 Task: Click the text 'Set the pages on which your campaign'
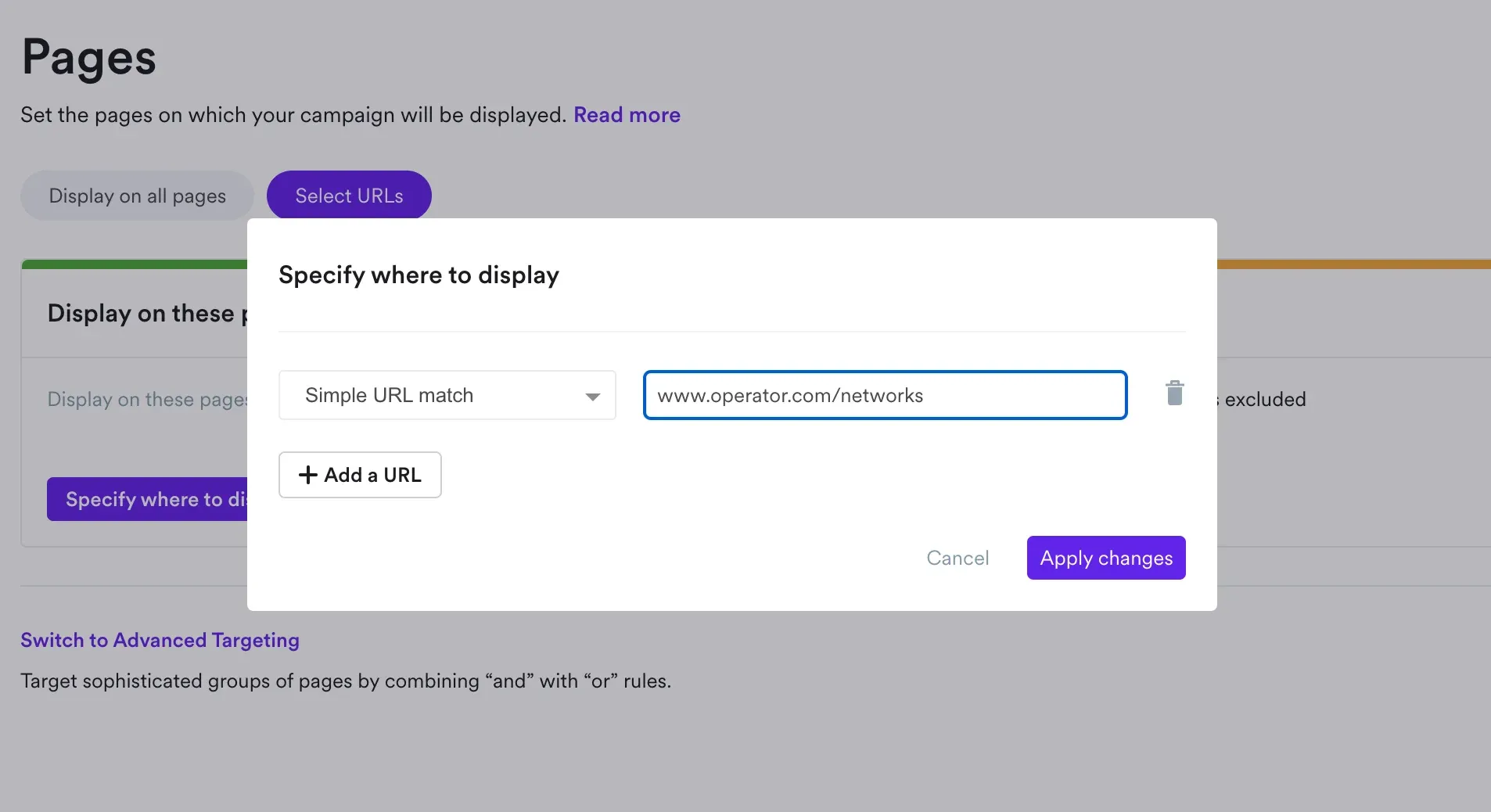pyautogui.click(x=207, y=115)
